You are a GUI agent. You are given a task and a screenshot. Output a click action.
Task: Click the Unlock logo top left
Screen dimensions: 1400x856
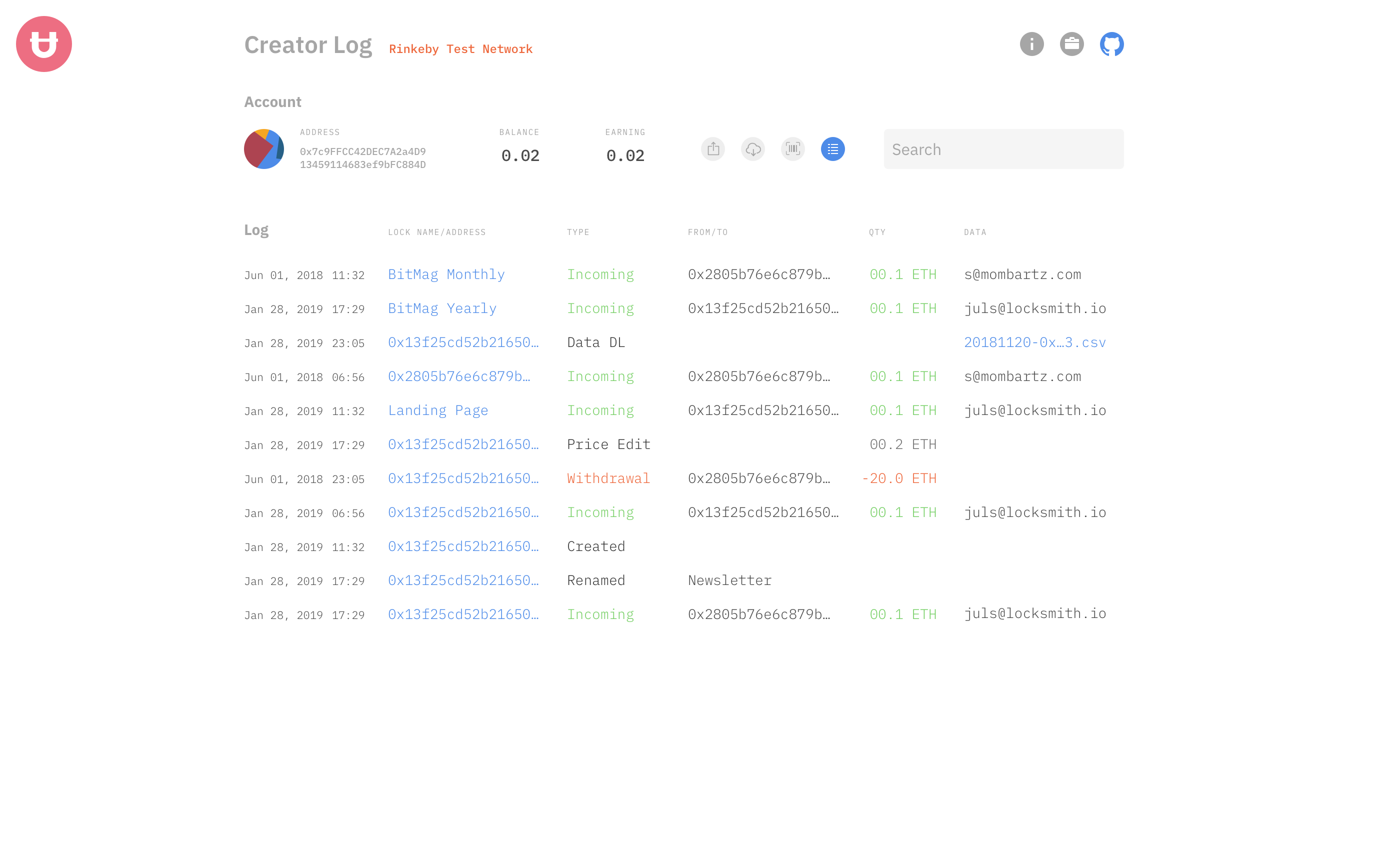click(44, 43)
